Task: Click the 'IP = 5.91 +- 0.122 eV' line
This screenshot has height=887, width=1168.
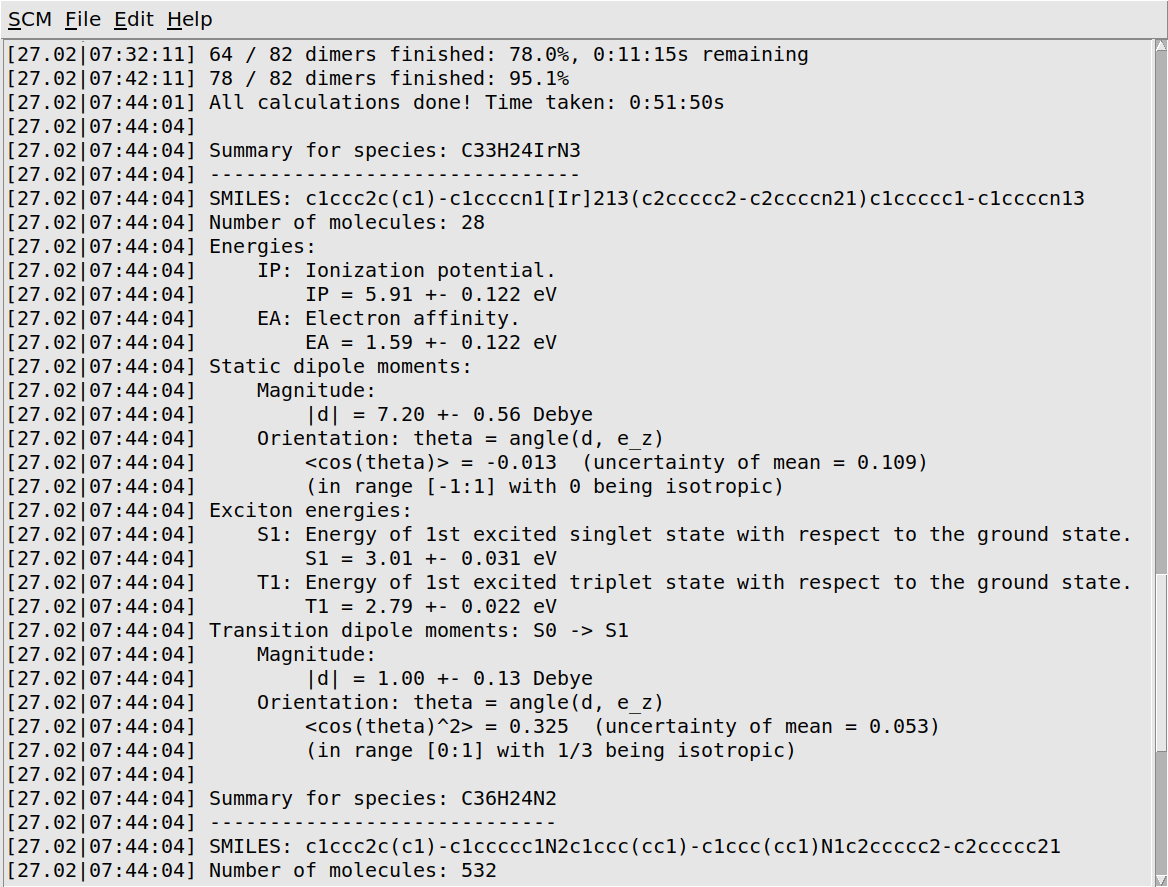Action: pyautogui.click(x=430, y=294)
